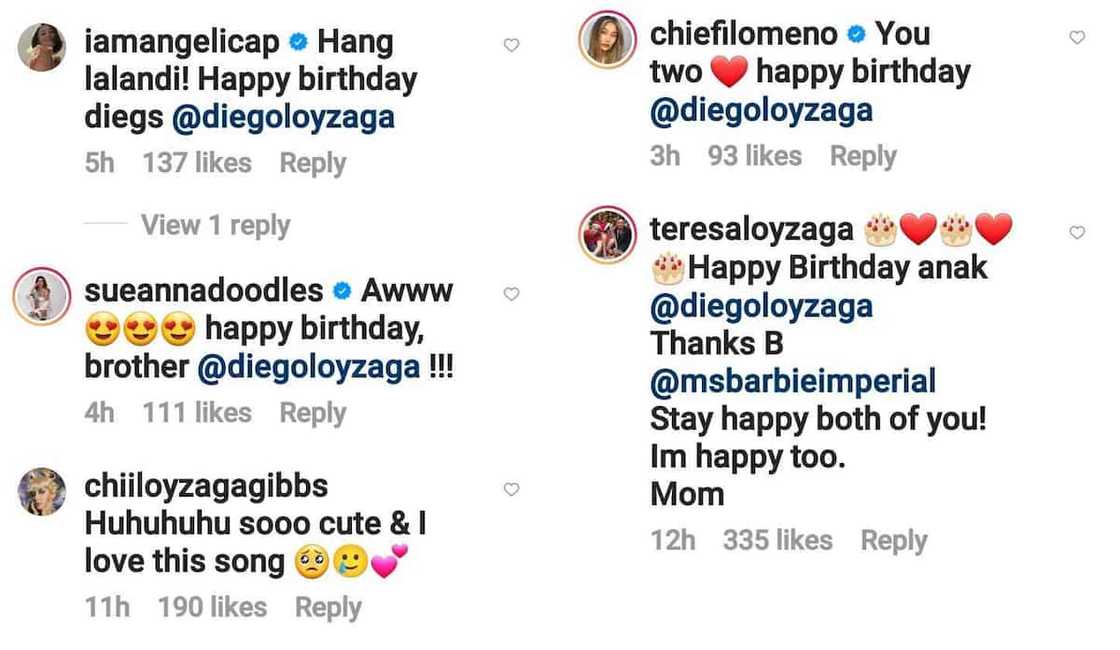Open chiiloyzagagibbs username link

click(x=208, y=486)
